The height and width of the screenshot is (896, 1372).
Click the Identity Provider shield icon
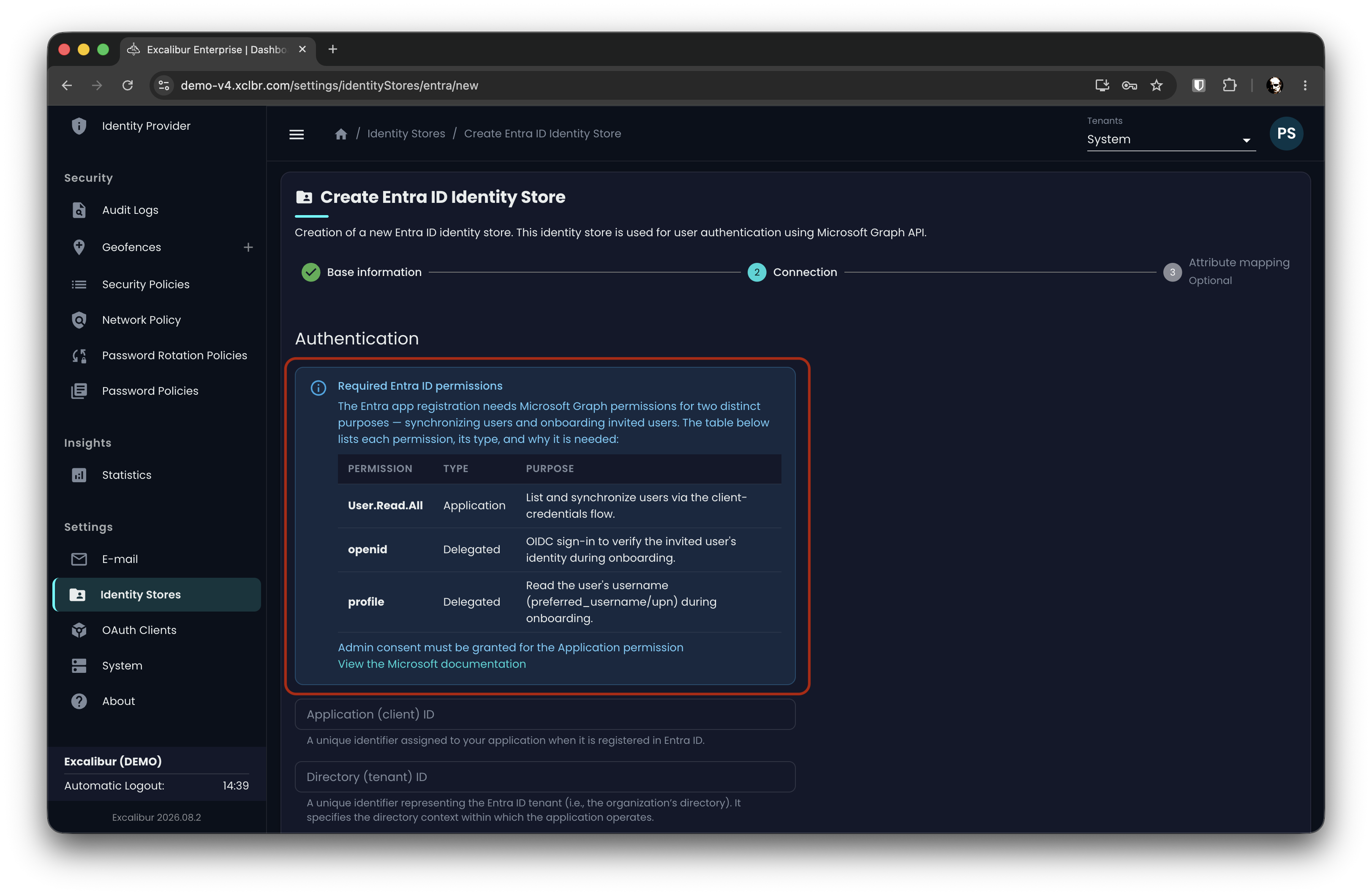pos(79,126)
